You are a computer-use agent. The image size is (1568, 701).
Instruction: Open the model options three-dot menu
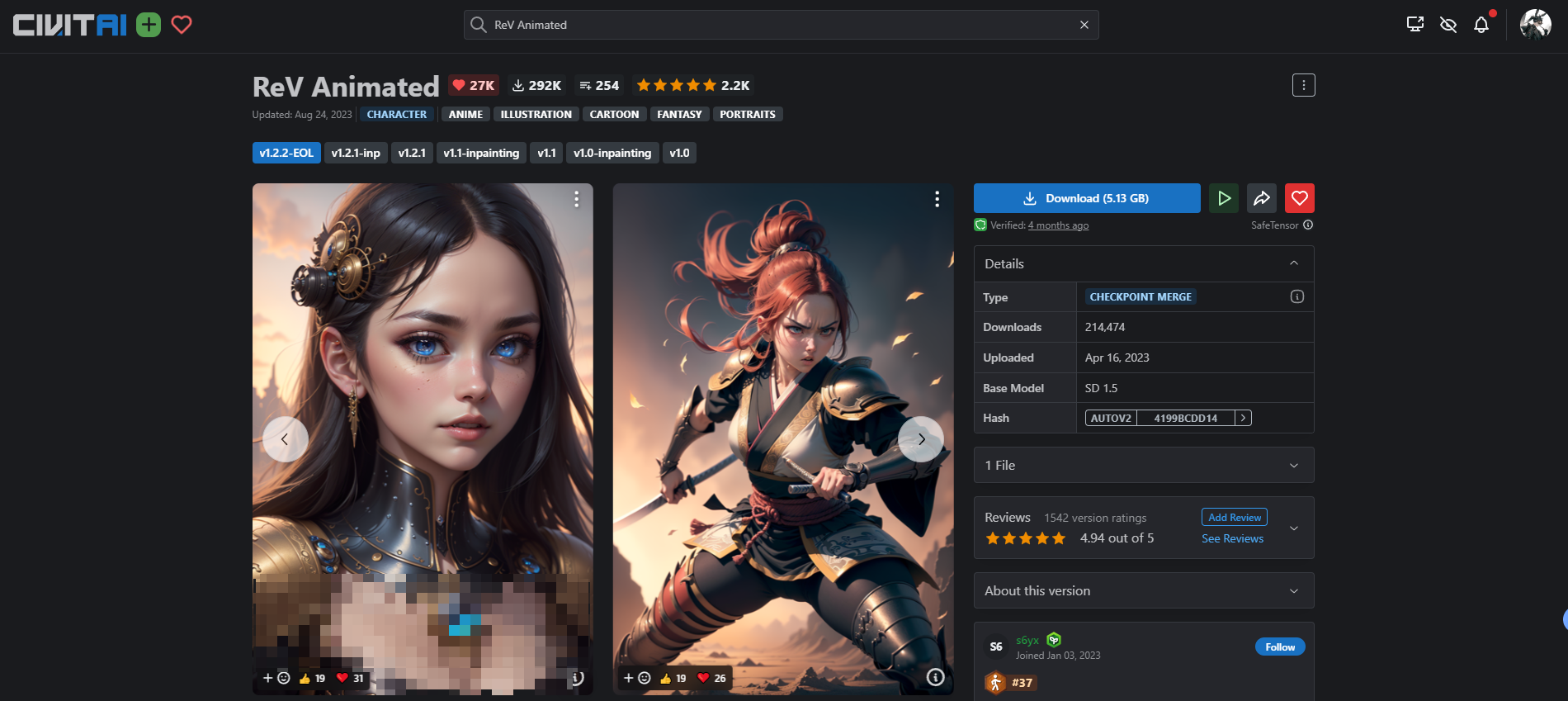tap(1304, 85)
